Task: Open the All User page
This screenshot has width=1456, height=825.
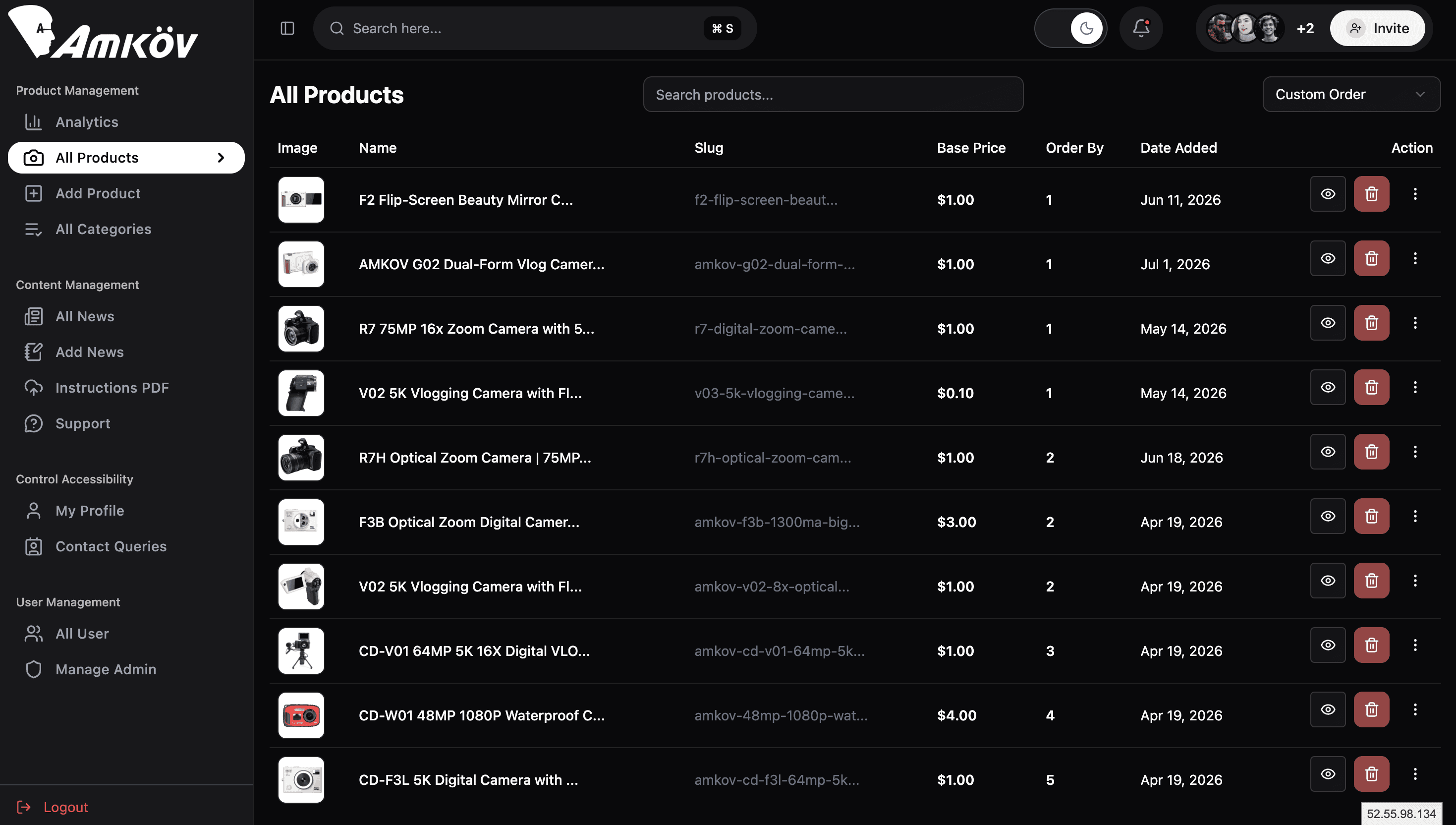Action: pyautogui.click(x=126, y=634)
